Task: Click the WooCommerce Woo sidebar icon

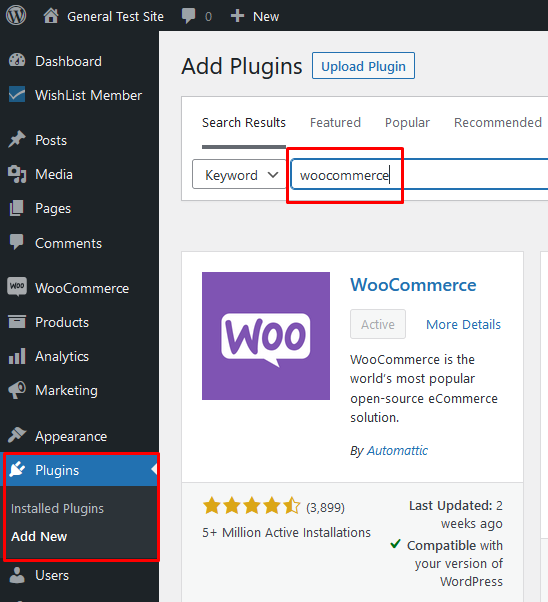Action: click(x=17, y=287)
